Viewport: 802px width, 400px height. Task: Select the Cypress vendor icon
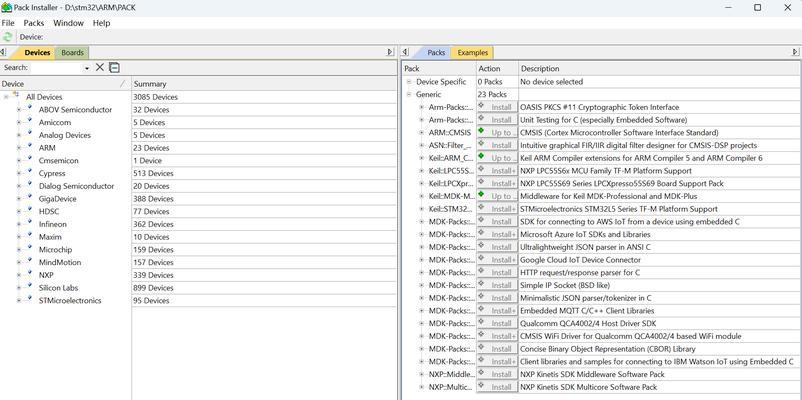(x=29, y=173)
